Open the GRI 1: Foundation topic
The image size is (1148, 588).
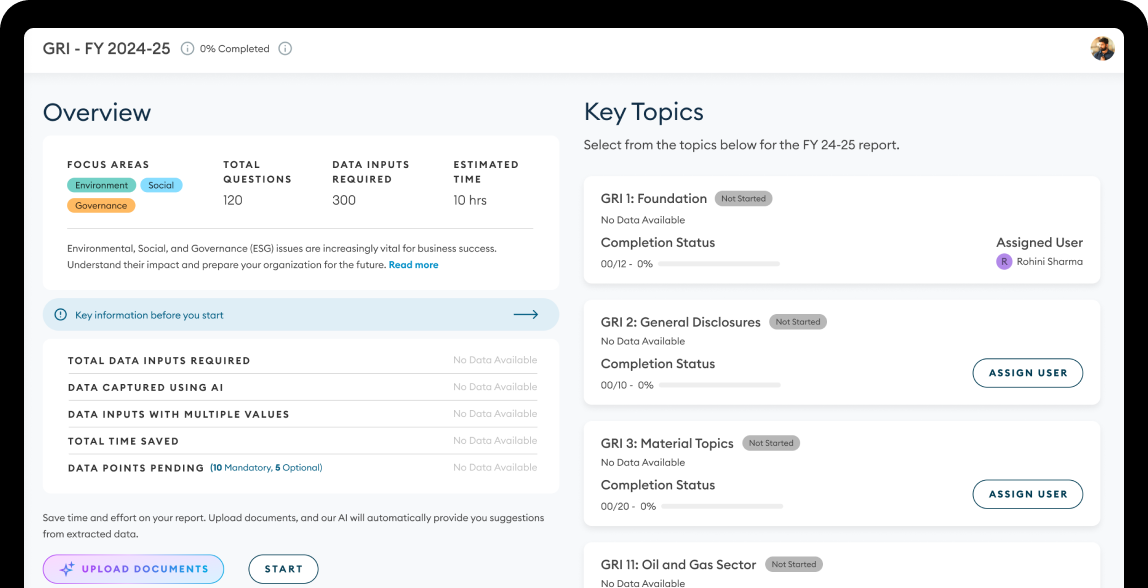tap(654, 199)
